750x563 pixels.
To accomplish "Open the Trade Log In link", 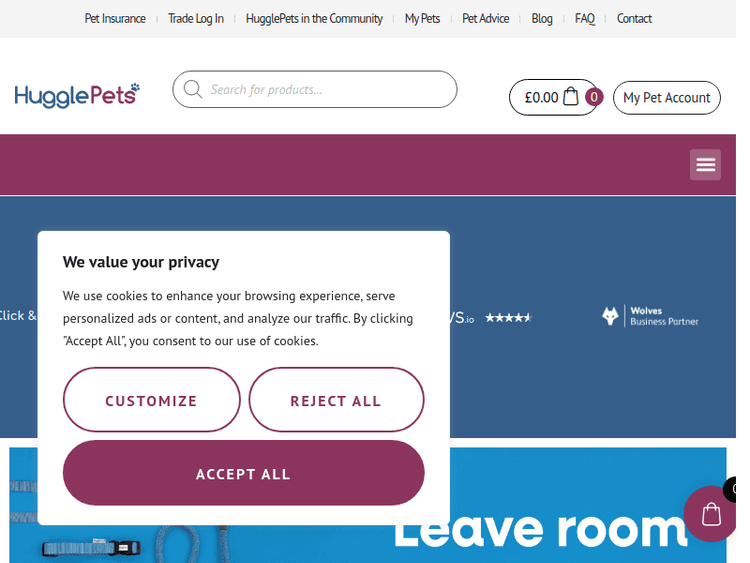I will tap(196, 18).
